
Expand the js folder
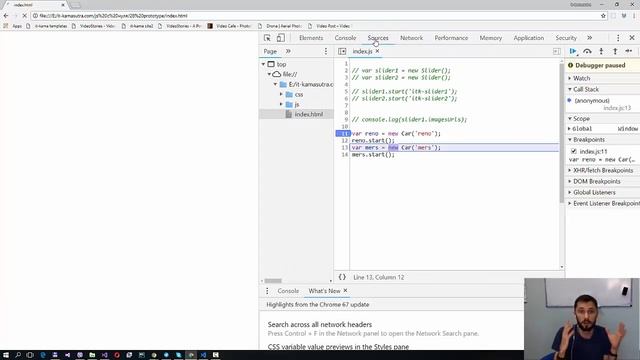(x=281, y=104)
